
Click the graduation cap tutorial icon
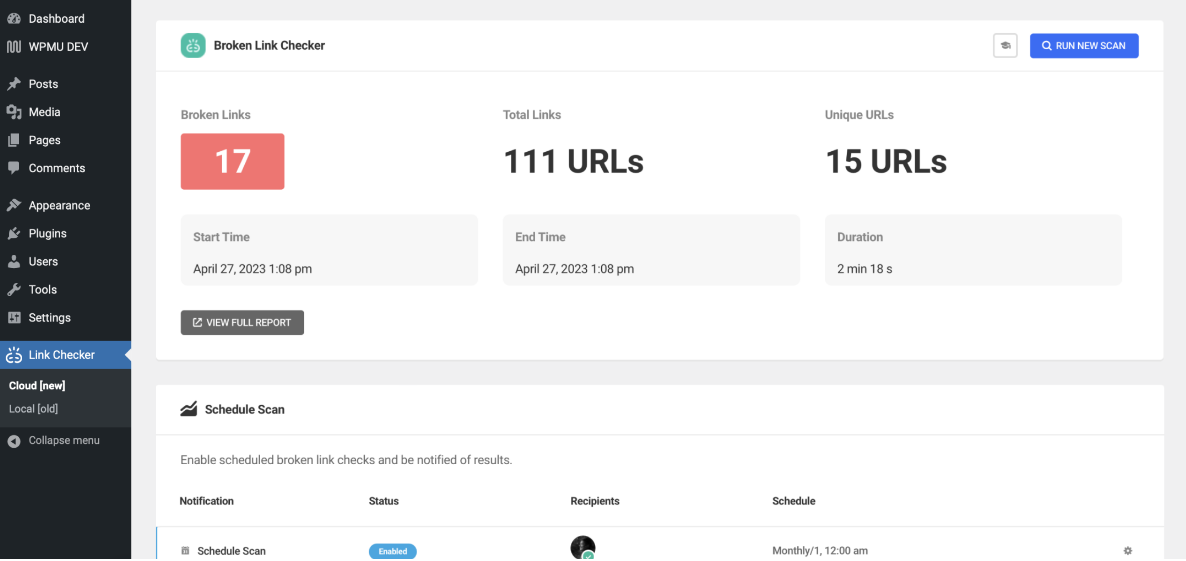tap(1005, 46)
